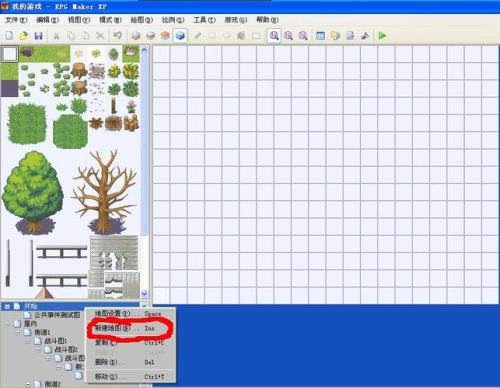
Task: Select the Pencil drawing tool
Action: point(197,35)
